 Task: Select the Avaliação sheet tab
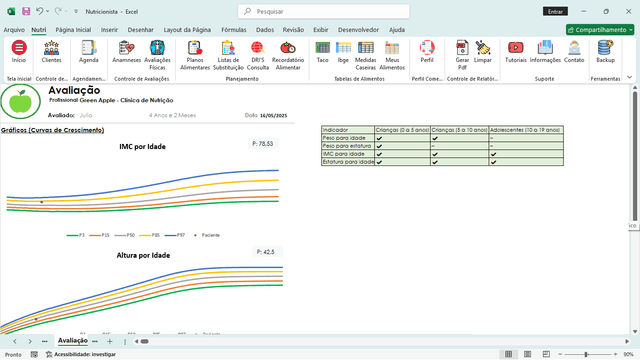coord(73,340)
